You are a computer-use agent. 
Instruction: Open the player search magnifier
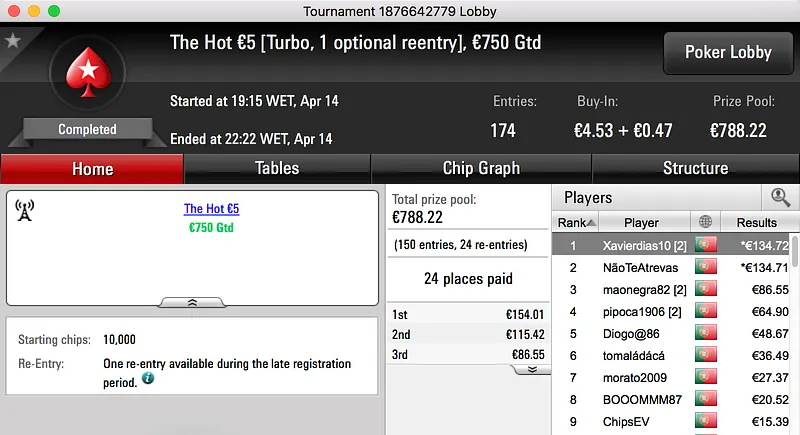point(779,197)
